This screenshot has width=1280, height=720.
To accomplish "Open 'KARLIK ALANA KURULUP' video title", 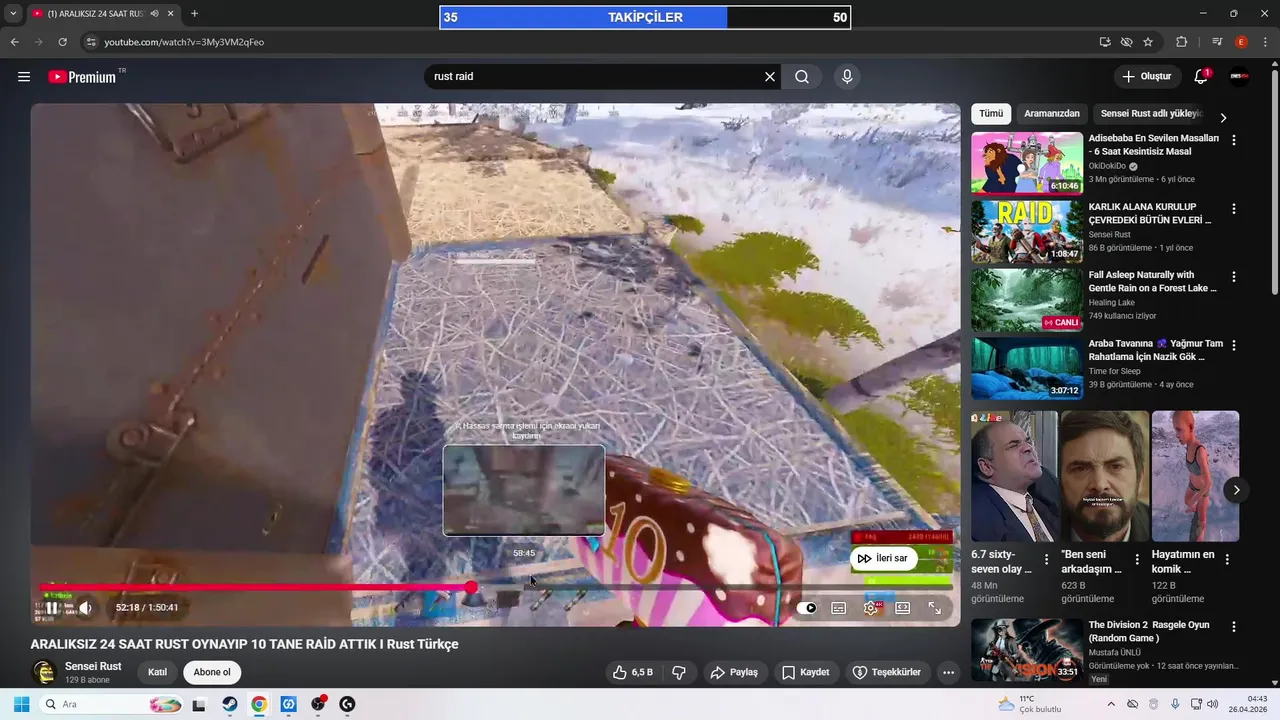I will click(1150, 213).
